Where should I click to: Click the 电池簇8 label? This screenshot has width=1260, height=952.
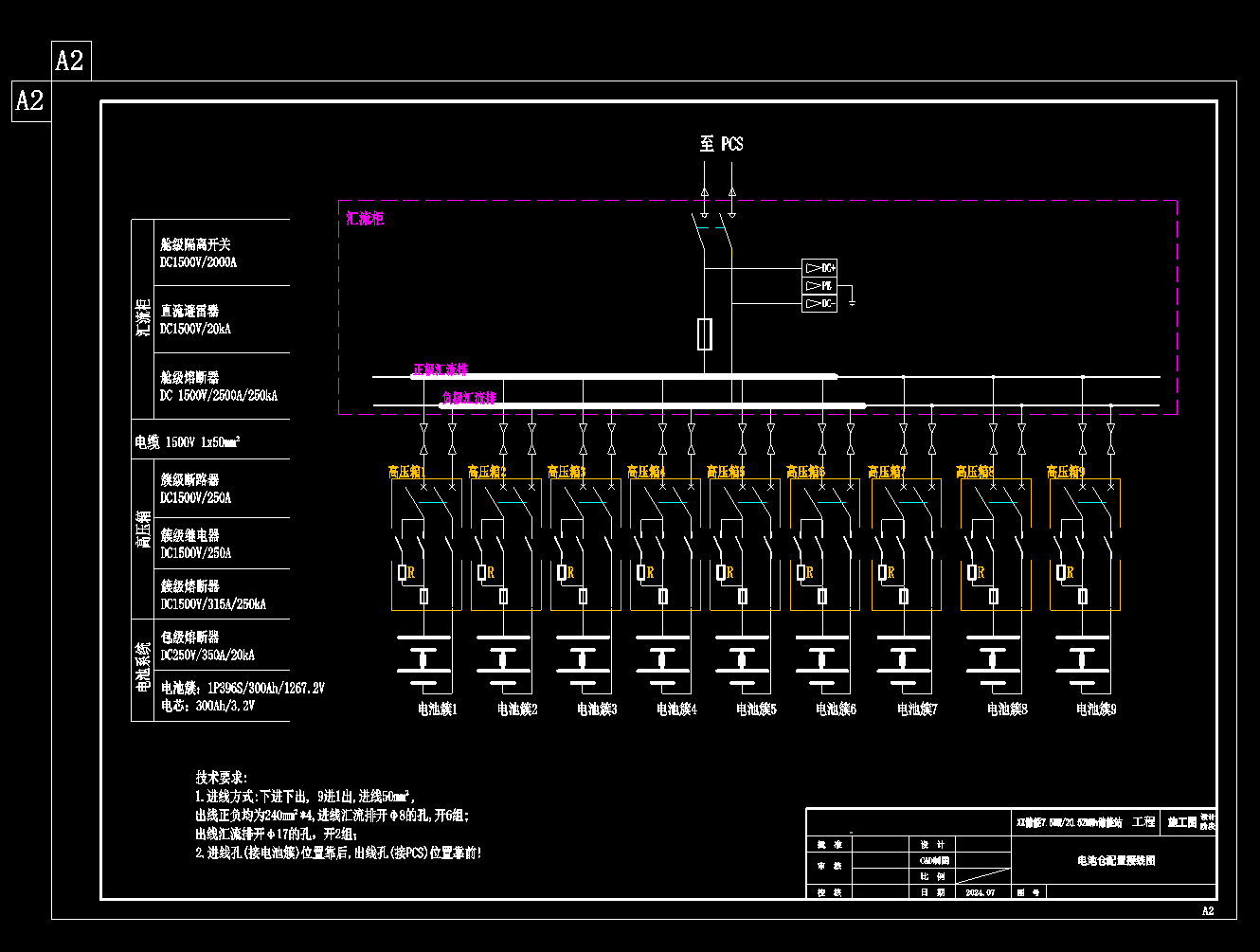(1007, 709)
